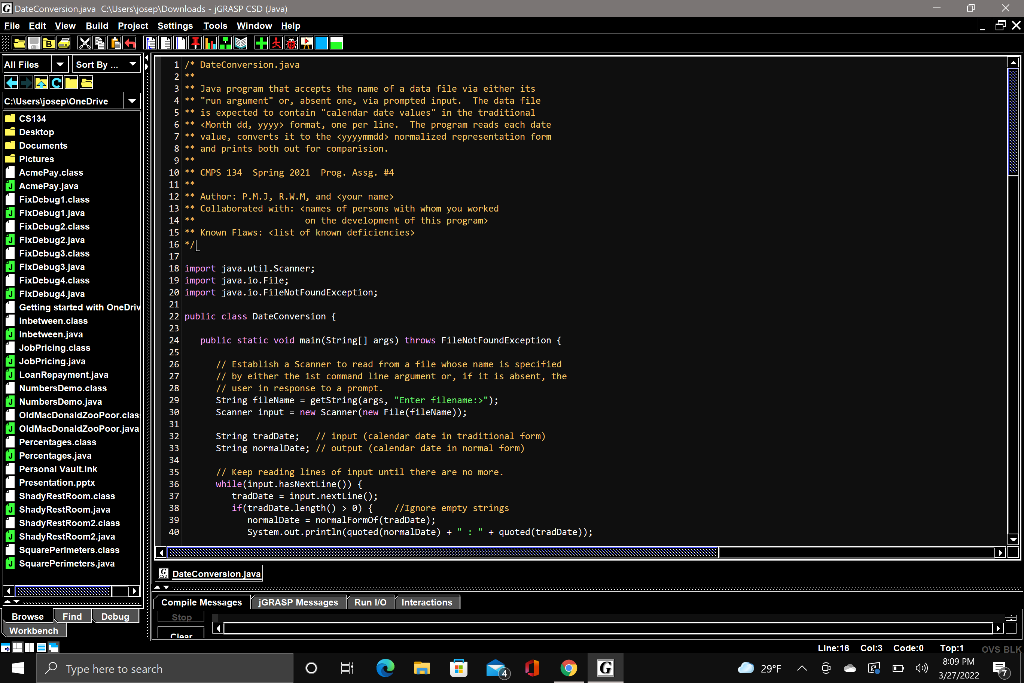Click the Print icon in toolbar
Screen dimensions: 1024x683
point(64,44)
